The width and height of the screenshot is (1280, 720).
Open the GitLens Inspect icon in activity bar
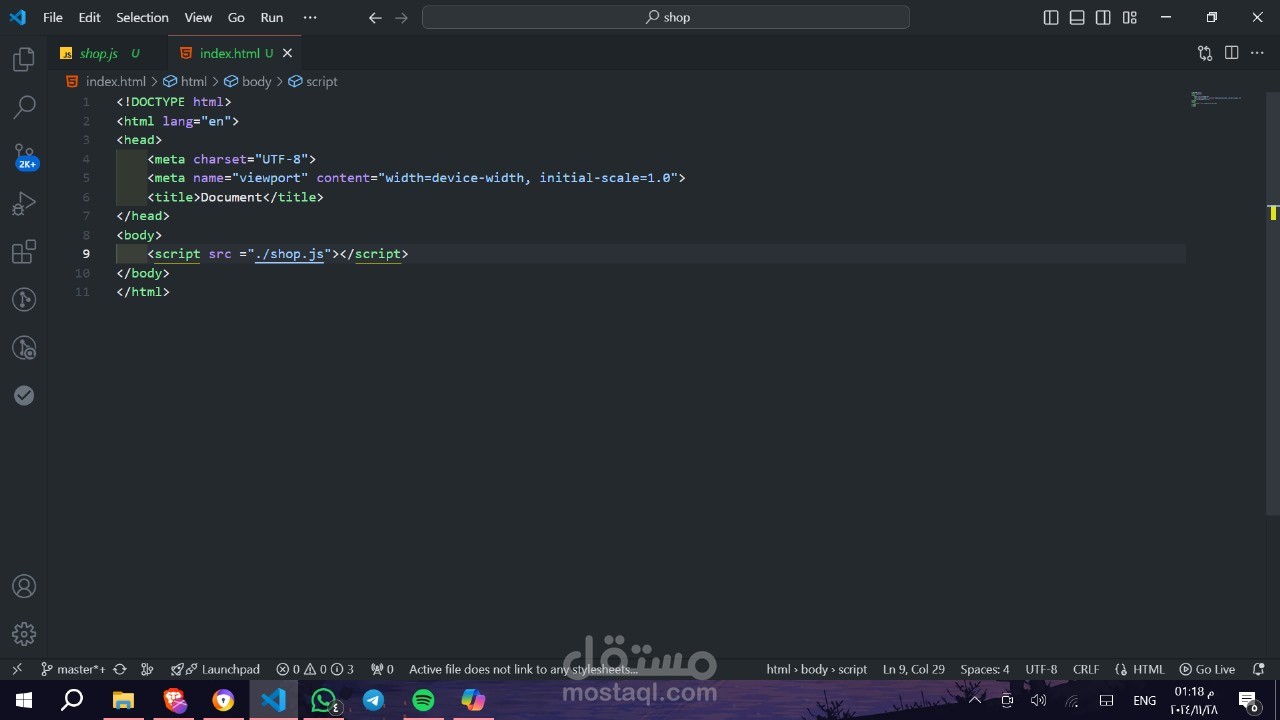click(x=24, y=347)
